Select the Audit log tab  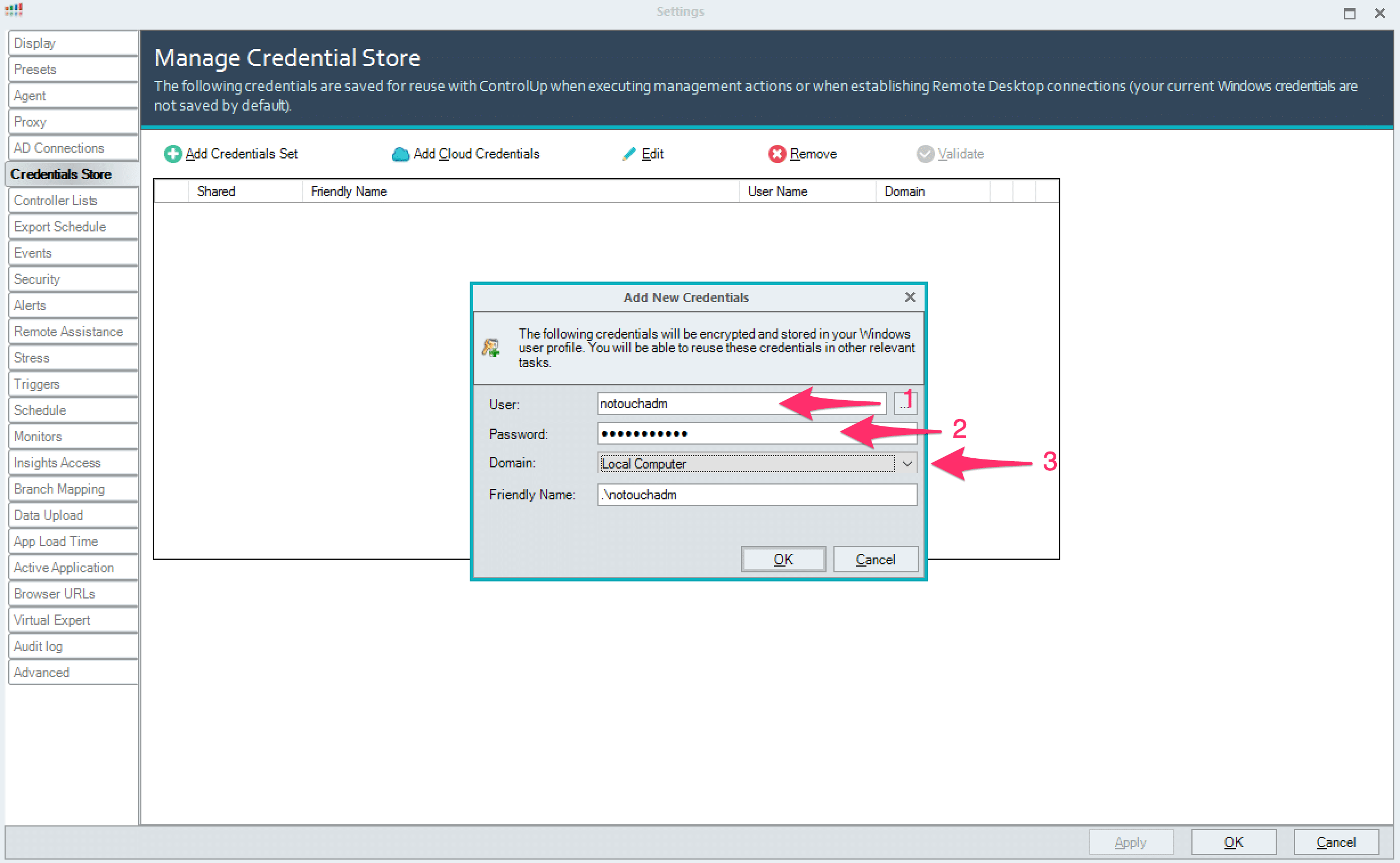click(x=73, y=646)
